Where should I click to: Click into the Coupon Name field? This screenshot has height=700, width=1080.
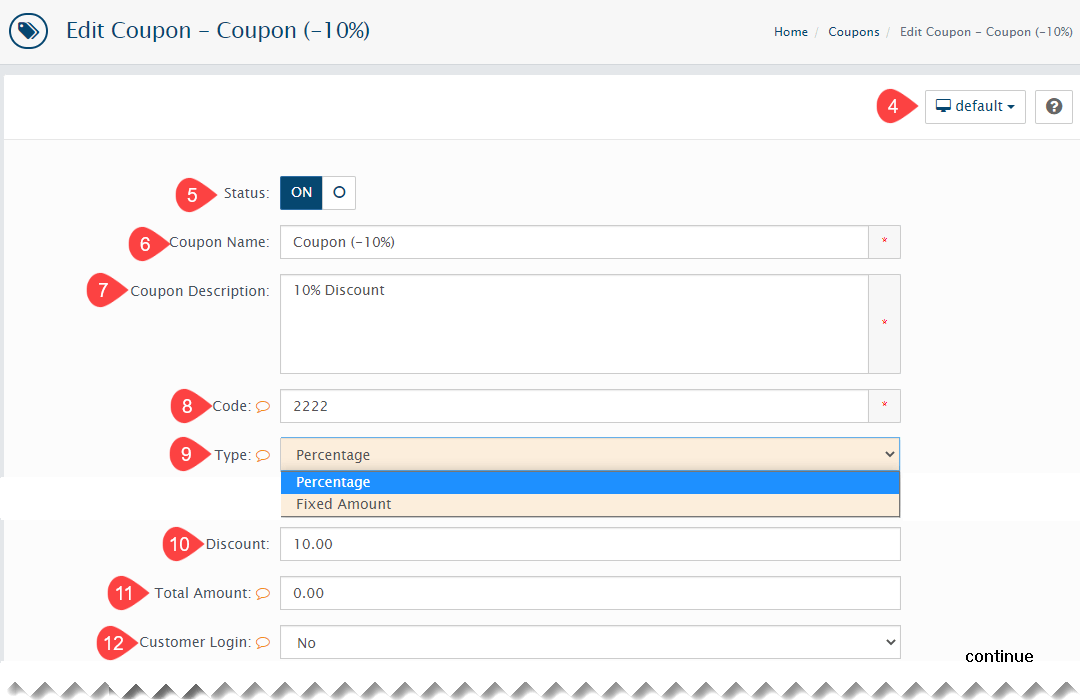[x=574, y=242]
